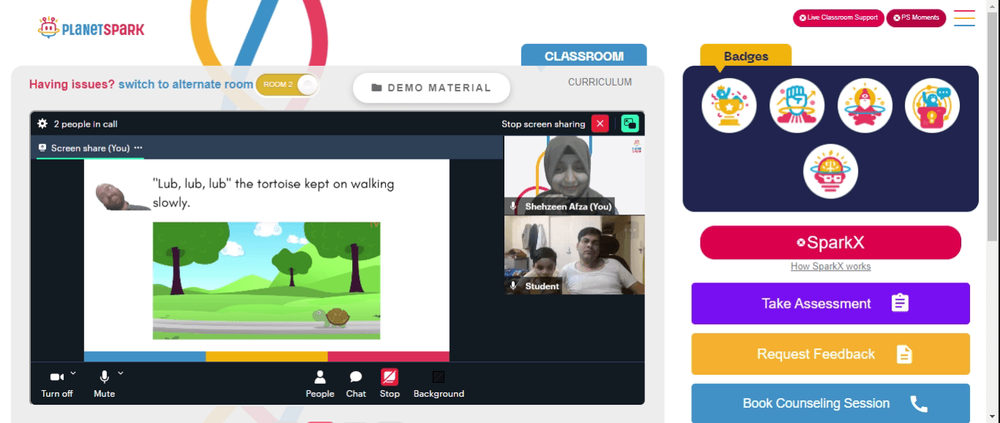Viewport: 1000px width, 423px height.
Task: Click document icon on Request Feedback
Action: coord(904,354)
